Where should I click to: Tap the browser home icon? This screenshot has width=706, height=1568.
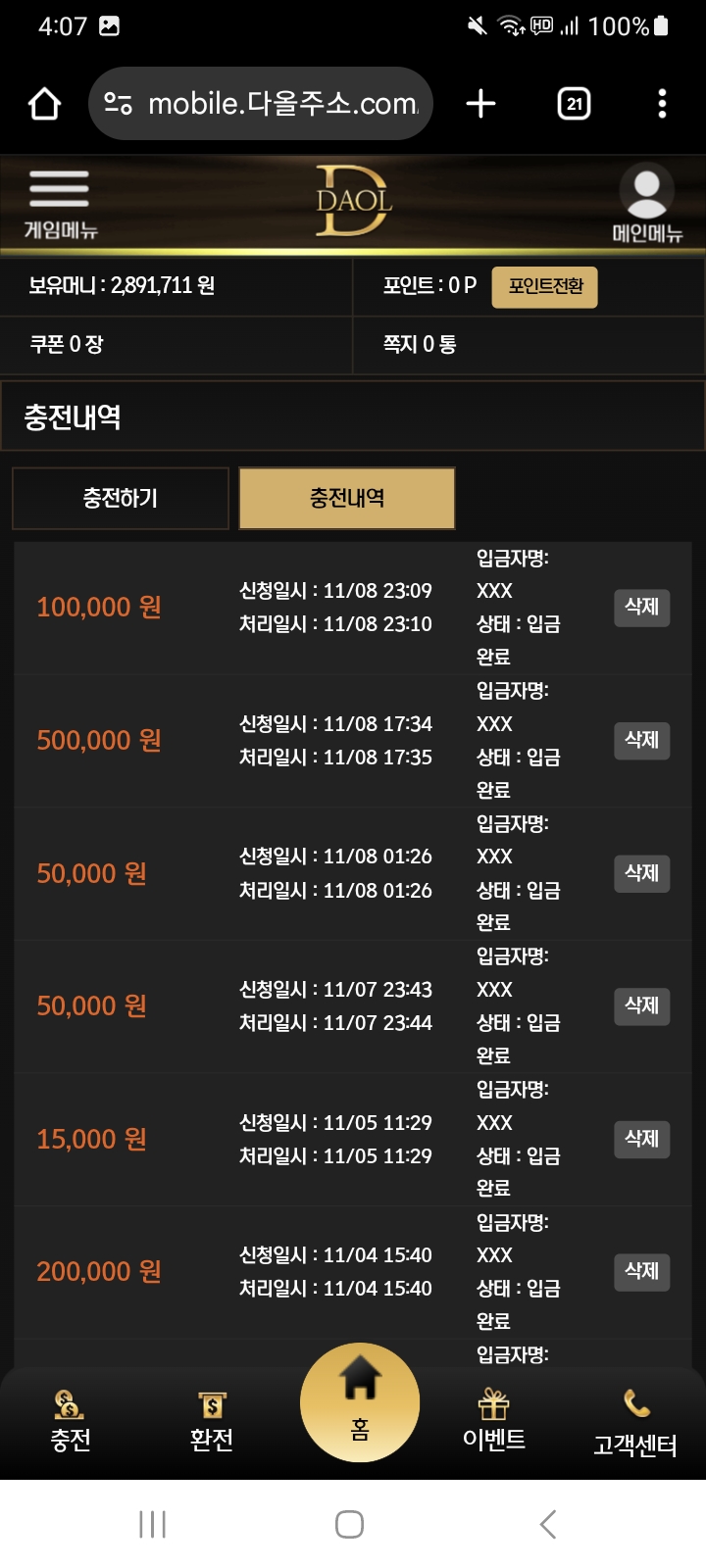point(45,104)
